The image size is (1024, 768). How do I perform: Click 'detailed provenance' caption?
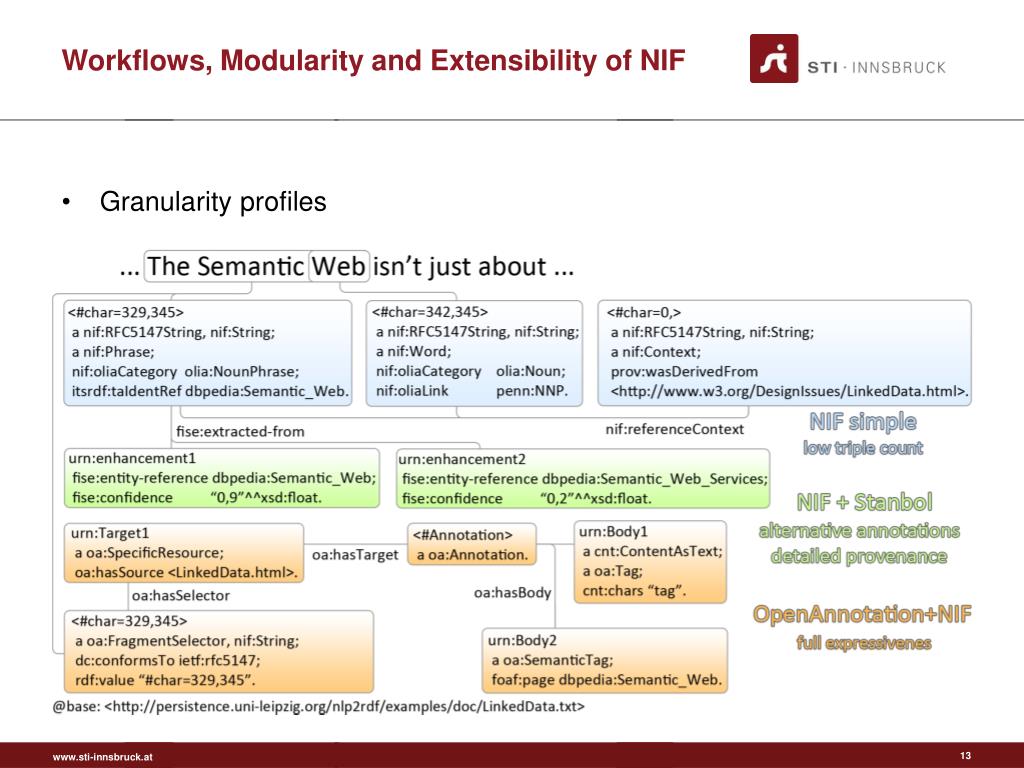tap(859, 556)
